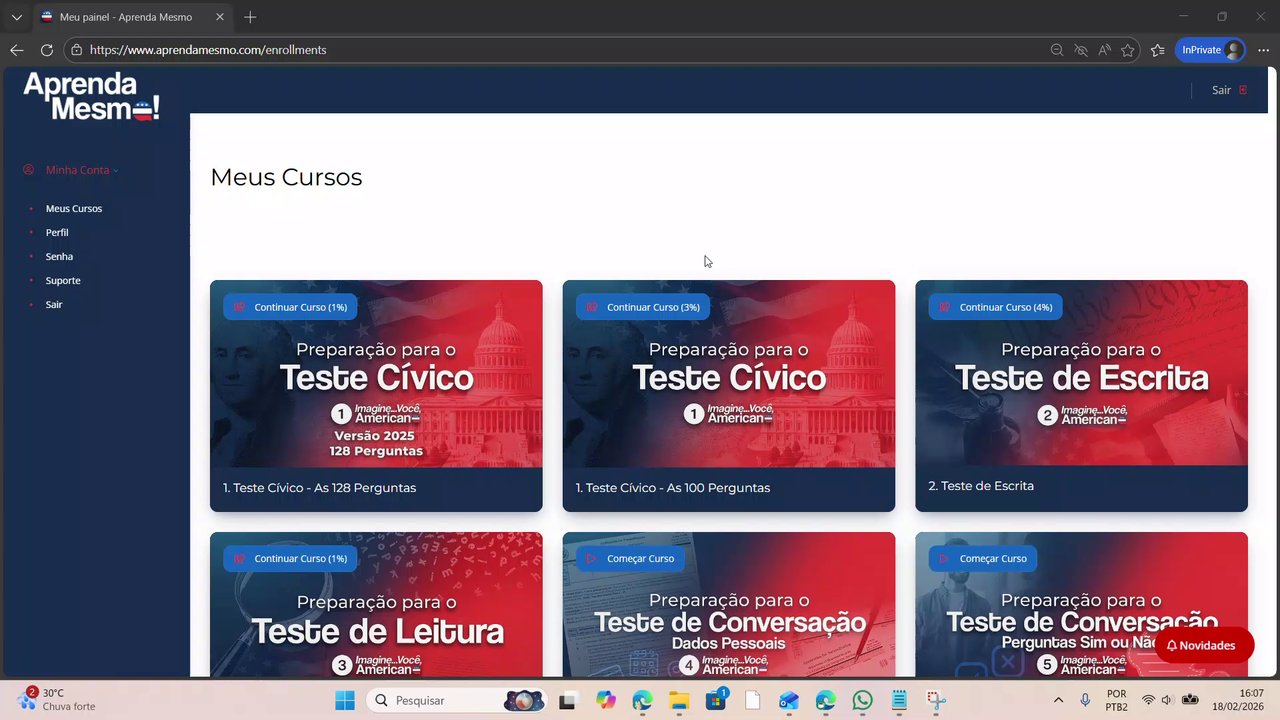Screen dimensions: 1280x720
Task: Click the Aprenda Mesmo logo
Action: click(x=91, y=96)
